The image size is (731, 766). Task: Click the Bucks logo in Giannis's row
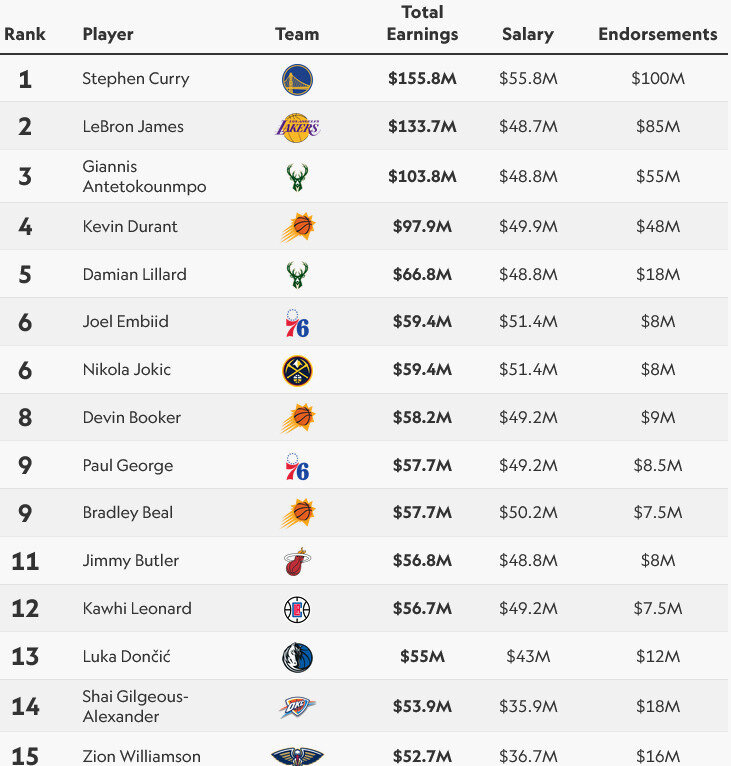[297, 177]
